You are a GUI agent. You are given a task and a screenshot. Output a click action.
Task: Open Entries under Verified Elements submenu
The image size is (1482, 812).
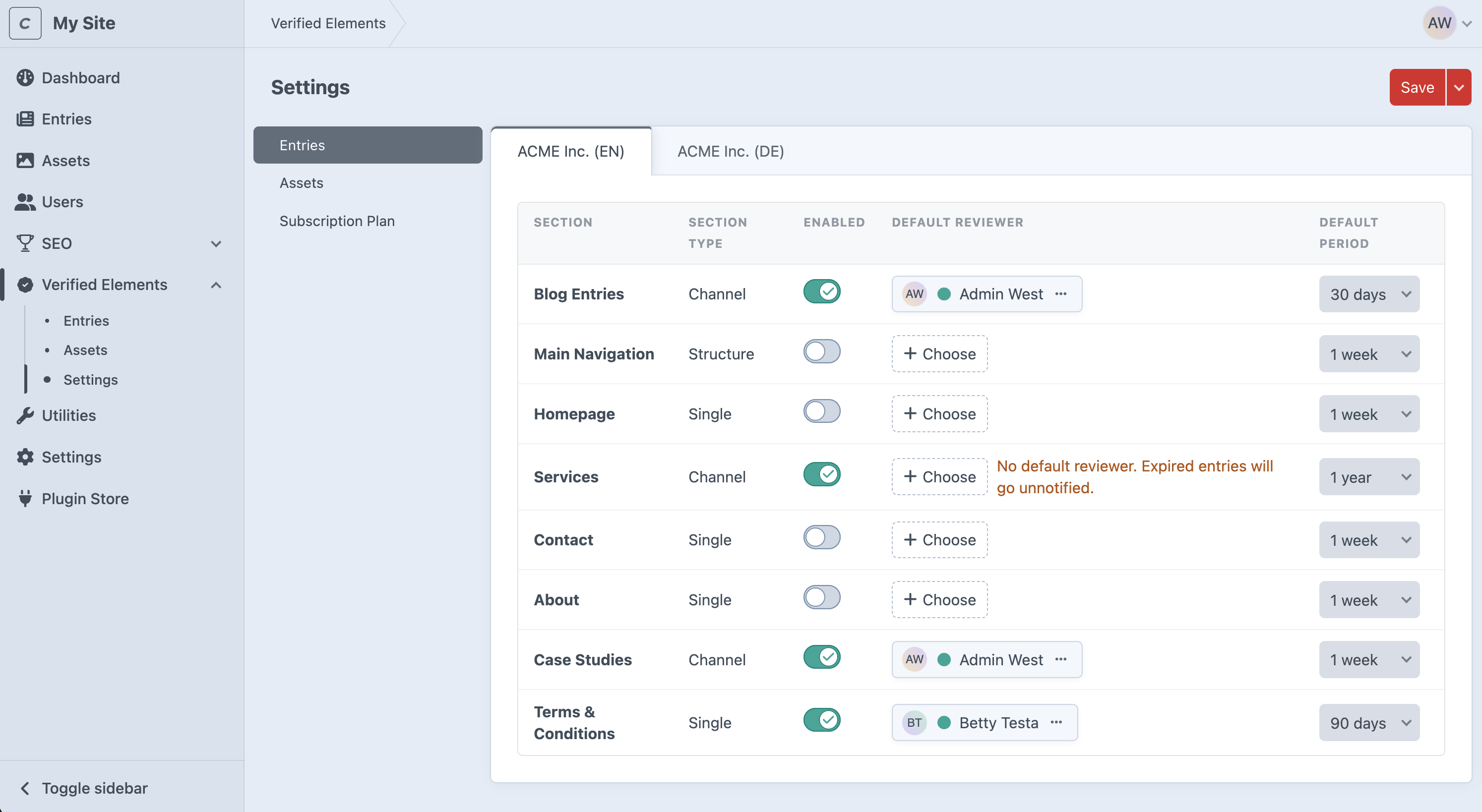point(86,321)
